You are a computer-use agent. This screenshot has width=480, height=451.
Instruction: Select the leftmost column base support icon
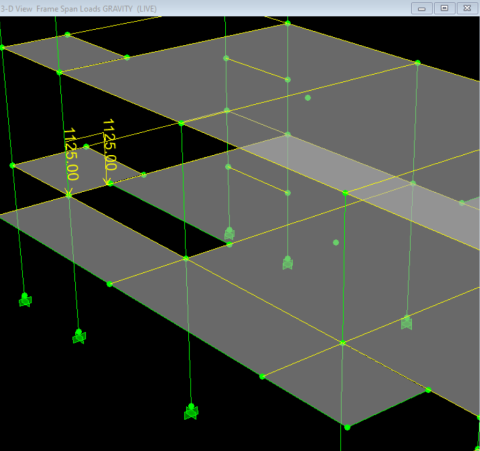tap(25, 300)
